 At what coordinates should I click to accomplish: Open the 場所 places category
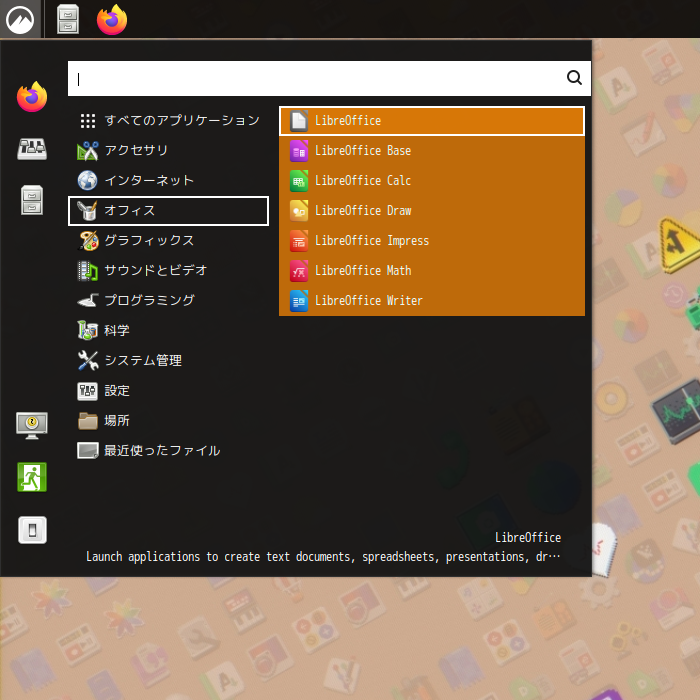(168, 421)
